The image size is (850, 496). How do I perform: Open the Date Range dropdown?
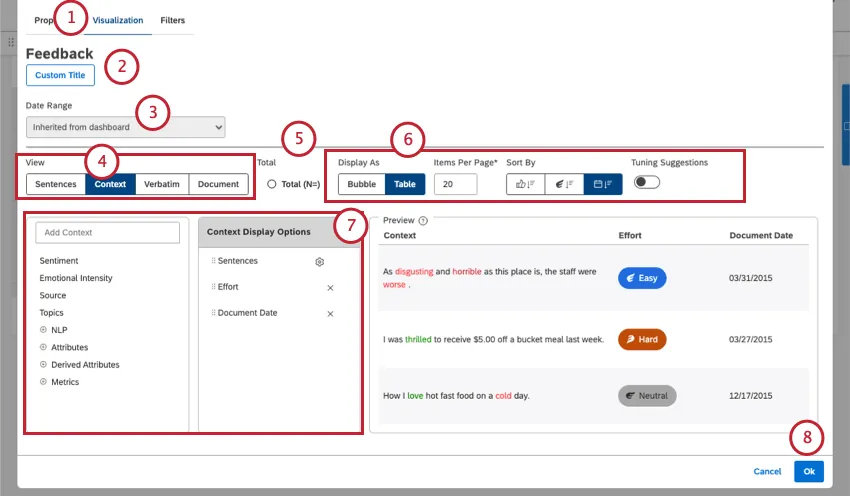point(126,127)
